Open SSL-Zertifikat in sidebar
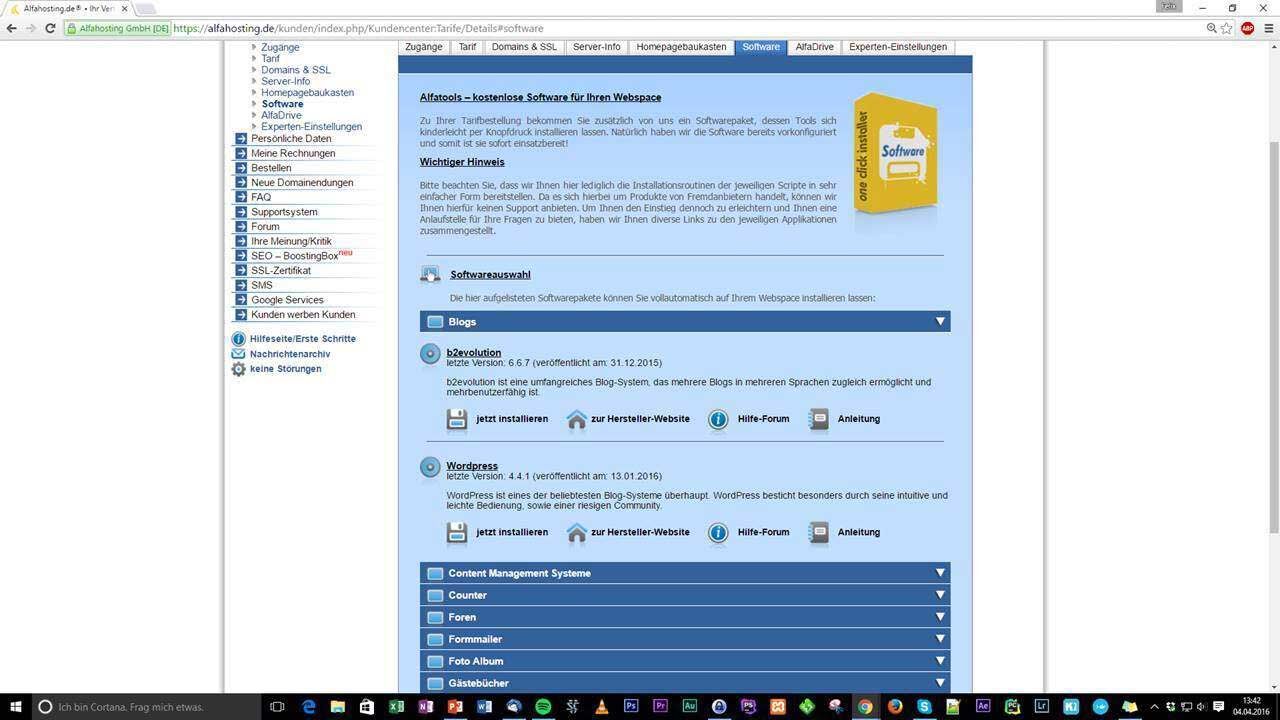 tap(281, 271)
